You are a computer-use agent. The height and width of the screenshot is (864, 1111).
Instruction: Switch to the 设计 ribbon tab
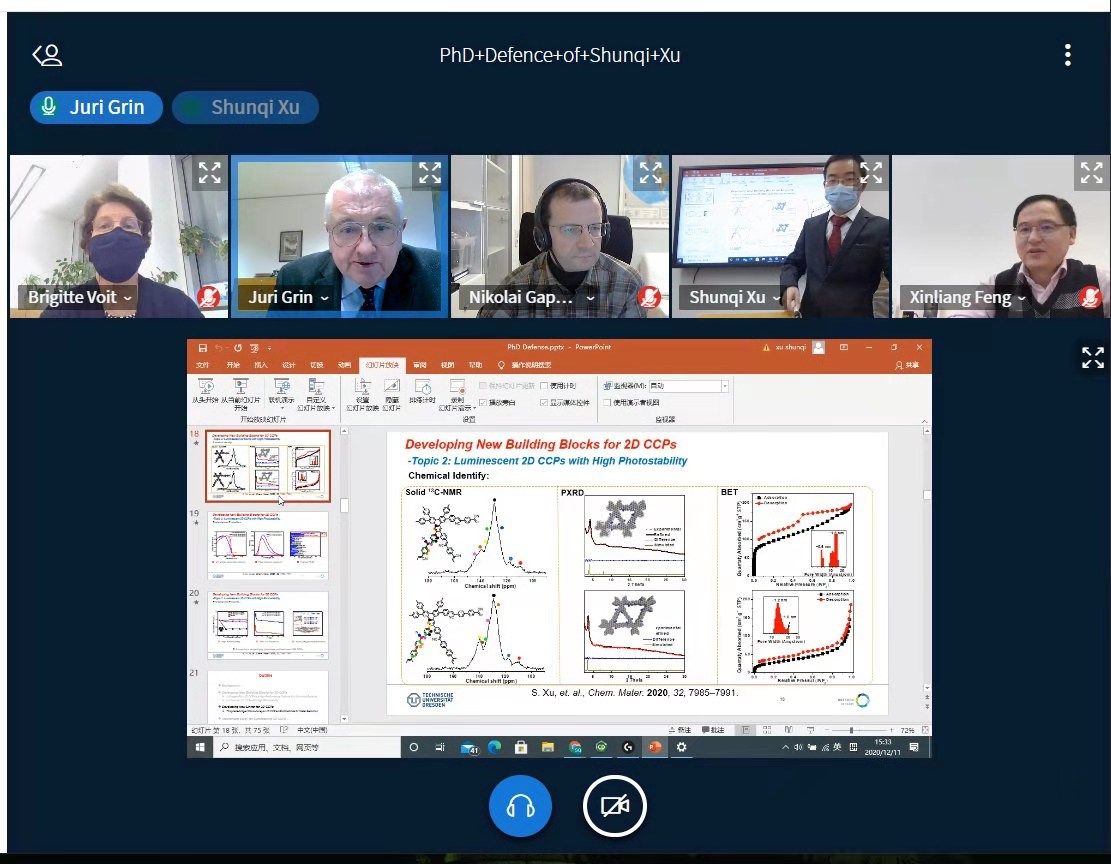point(289,365)
